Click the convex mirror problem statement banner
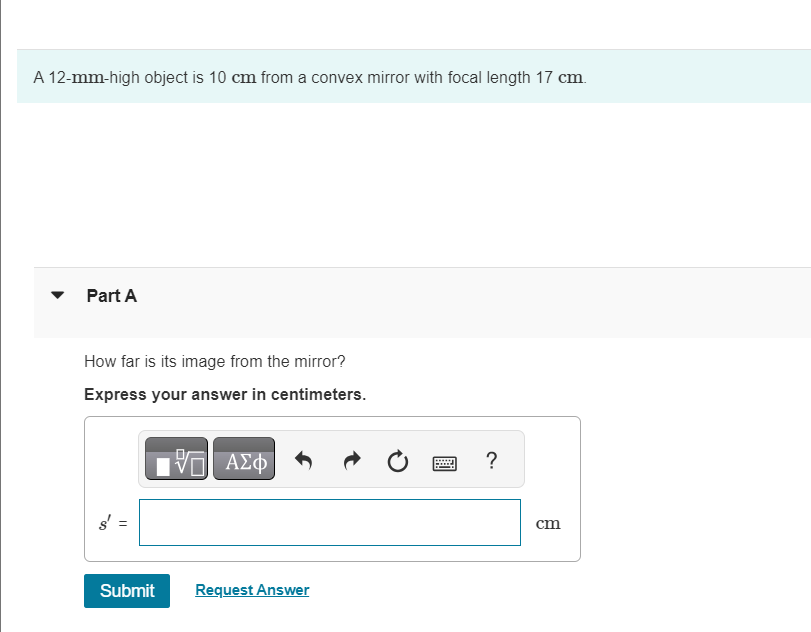Image resolution: width=811 pixels, height=632 pixels. click(x=414, y=77)
